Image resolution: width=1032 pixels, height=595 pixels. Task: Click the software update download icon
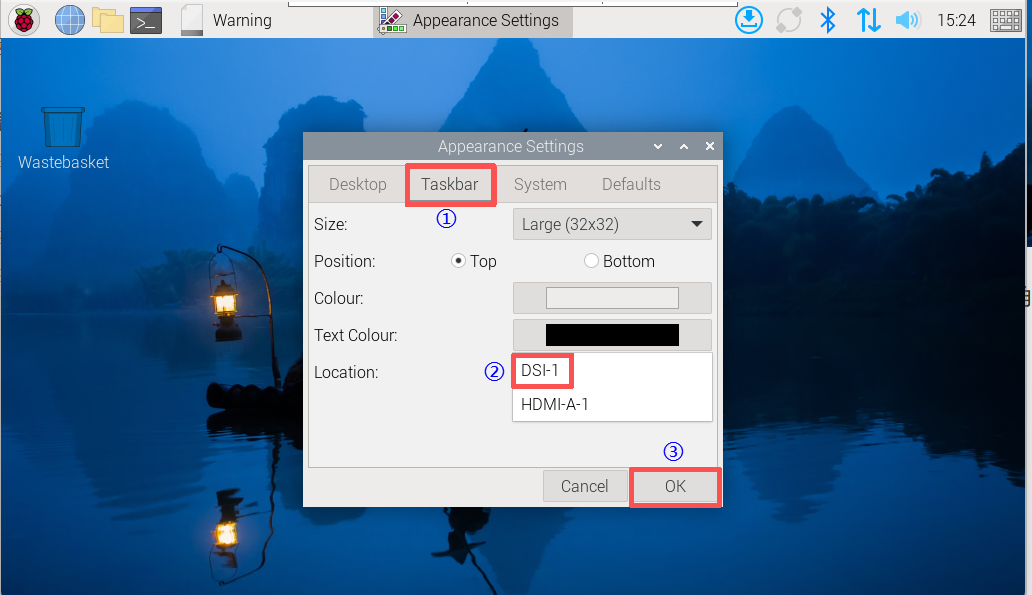pyautogui.click(x=749, y=20)
